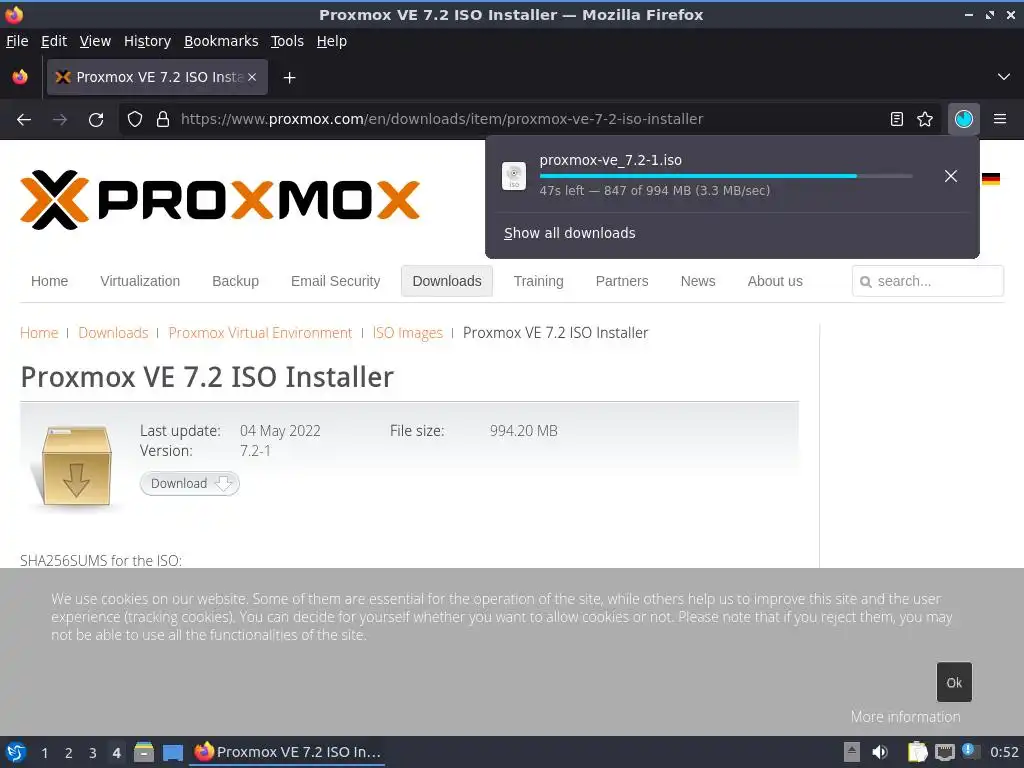This screenshot has width=1024, height=768.
Task: Switch language via German flag icon
Action: (991, 178)
